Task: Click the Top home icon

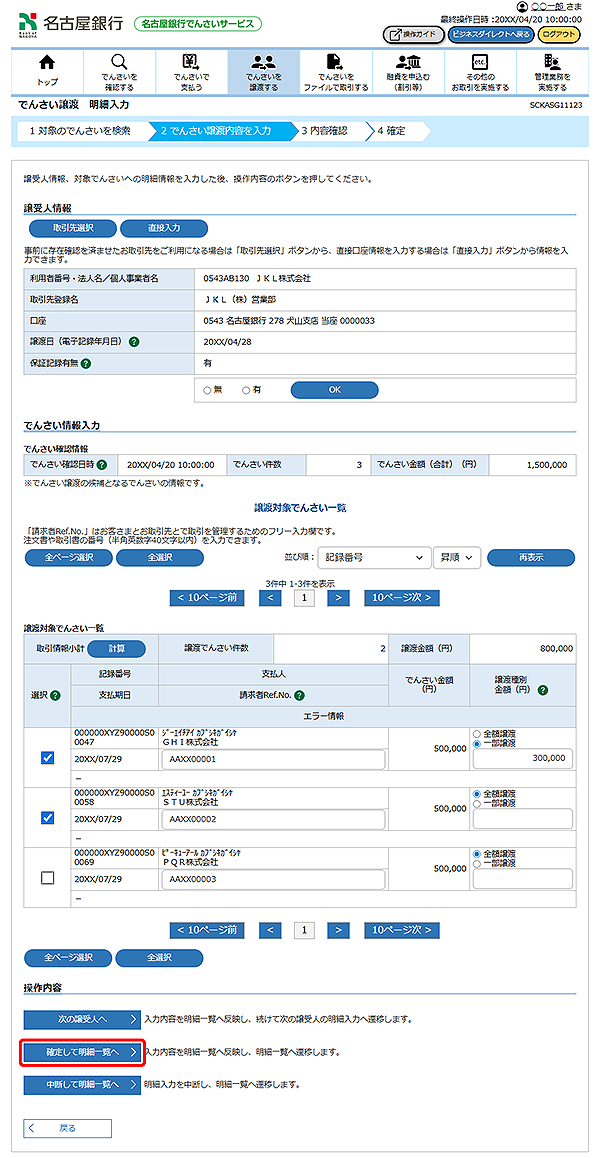Action: click(47, 65)
